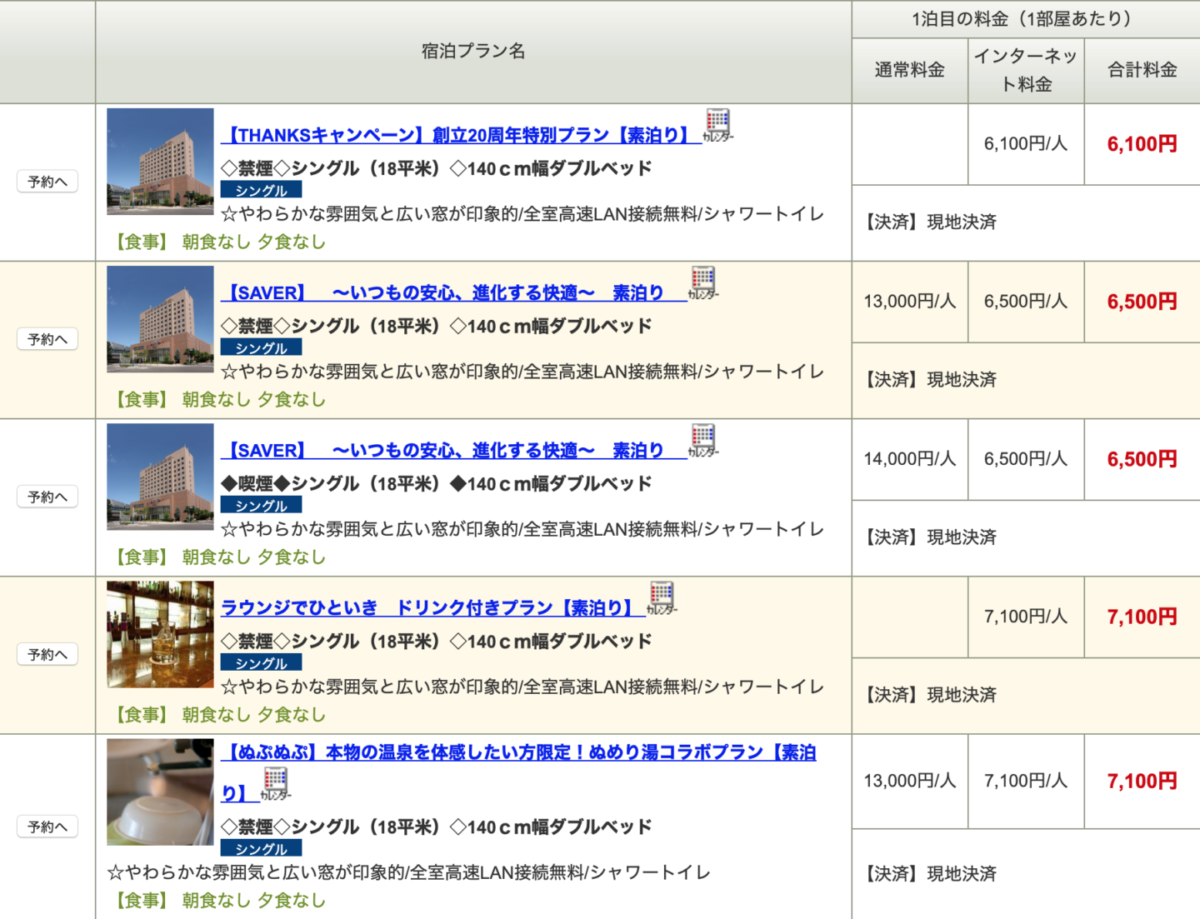Image resolution: width=1200 pixels, height=919 pixels.
Task: Reserve the ラウンジでひといき drink plan via 予約へ
Action: (x=47, y=655)
